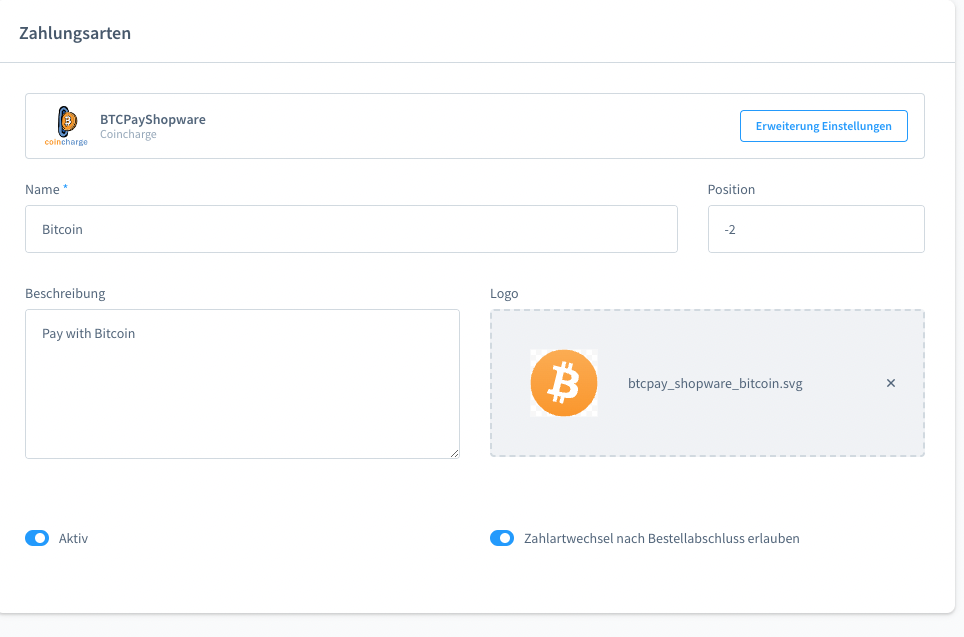964x637 pixels.
Task: Open Erweiterung Einstellungen
Action: pyautogui.click(x=823, y=126)
